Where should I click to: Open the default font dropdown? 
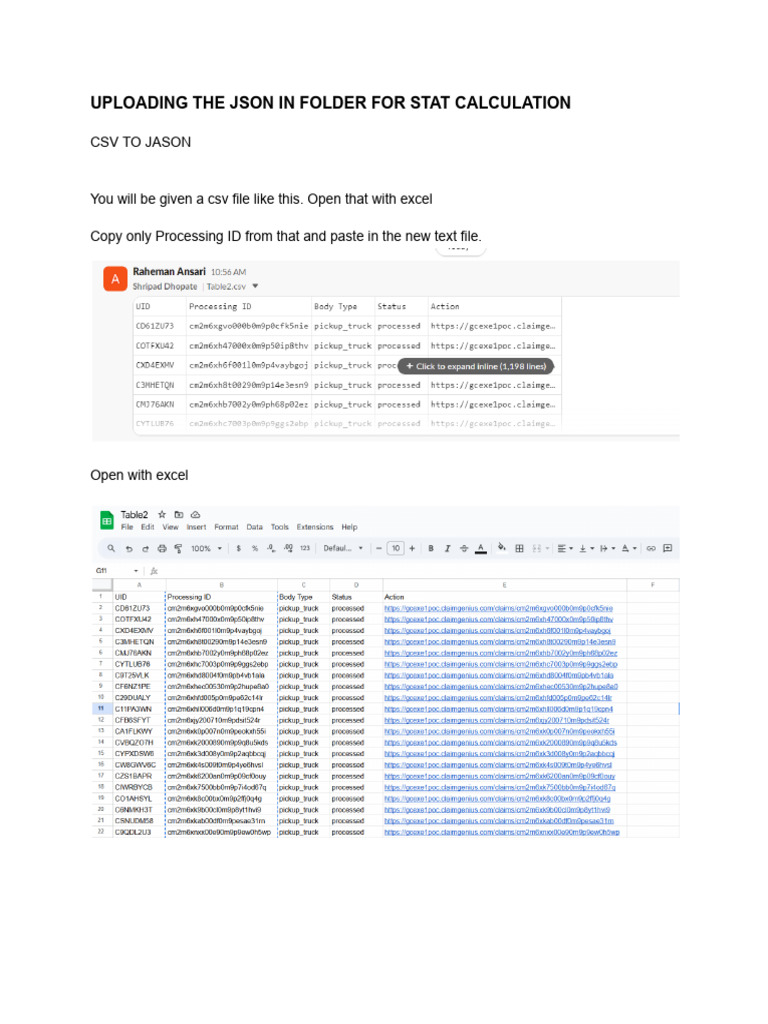pyautogui.click(x=345, y=548)
